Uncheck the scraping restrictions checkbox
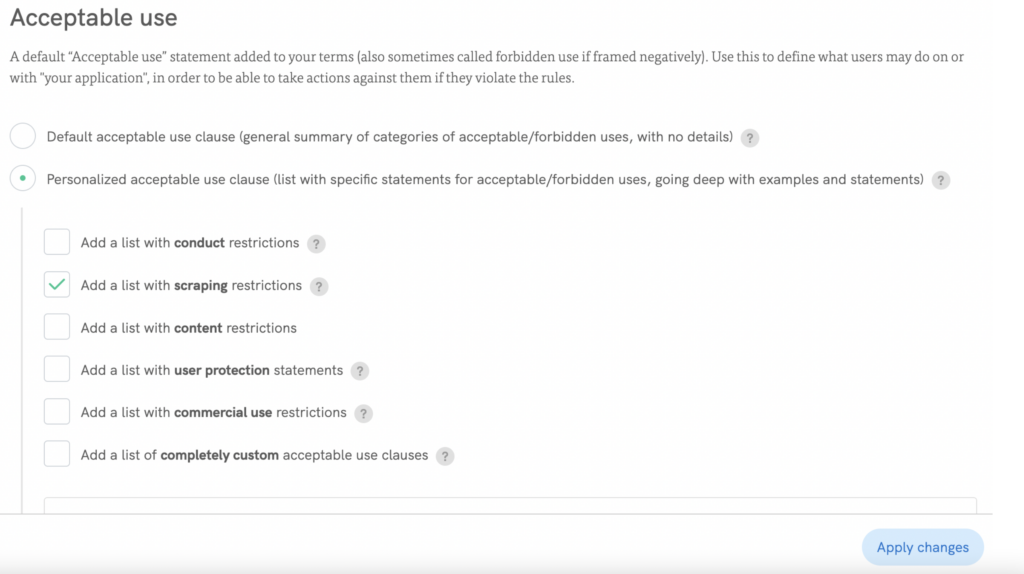The width and height of the screenshot is (1024, 574). point(57,285)
